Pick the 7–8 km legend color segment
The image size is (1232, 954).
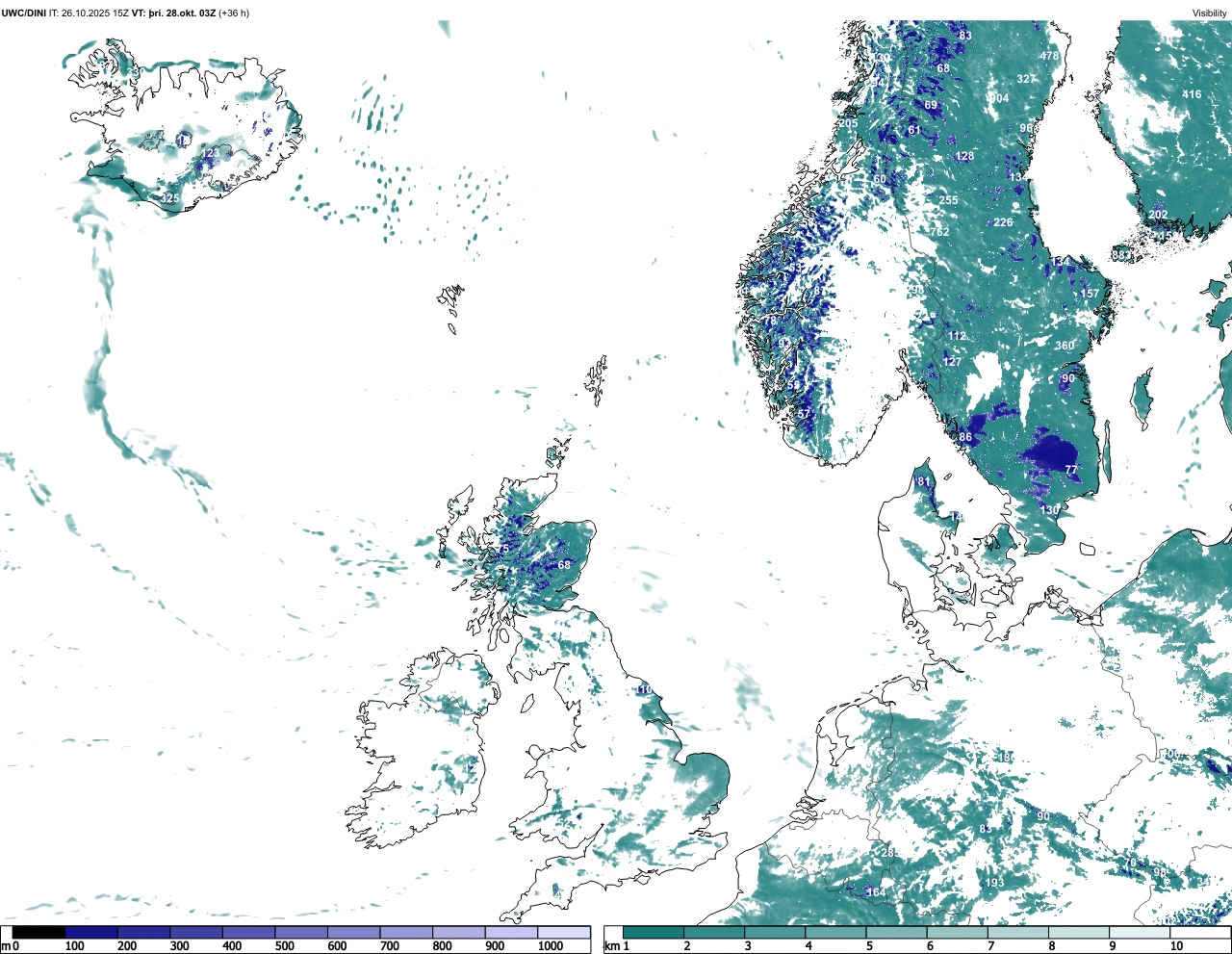(x=1018, y=933)
